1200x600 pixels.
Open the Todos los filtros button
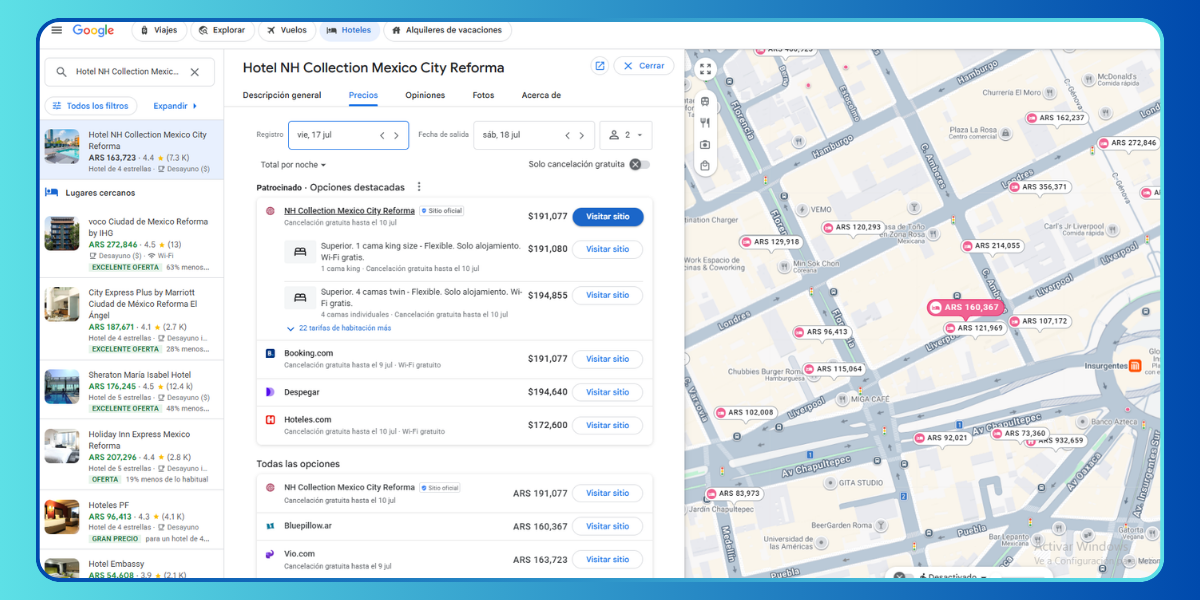point(90,106)
